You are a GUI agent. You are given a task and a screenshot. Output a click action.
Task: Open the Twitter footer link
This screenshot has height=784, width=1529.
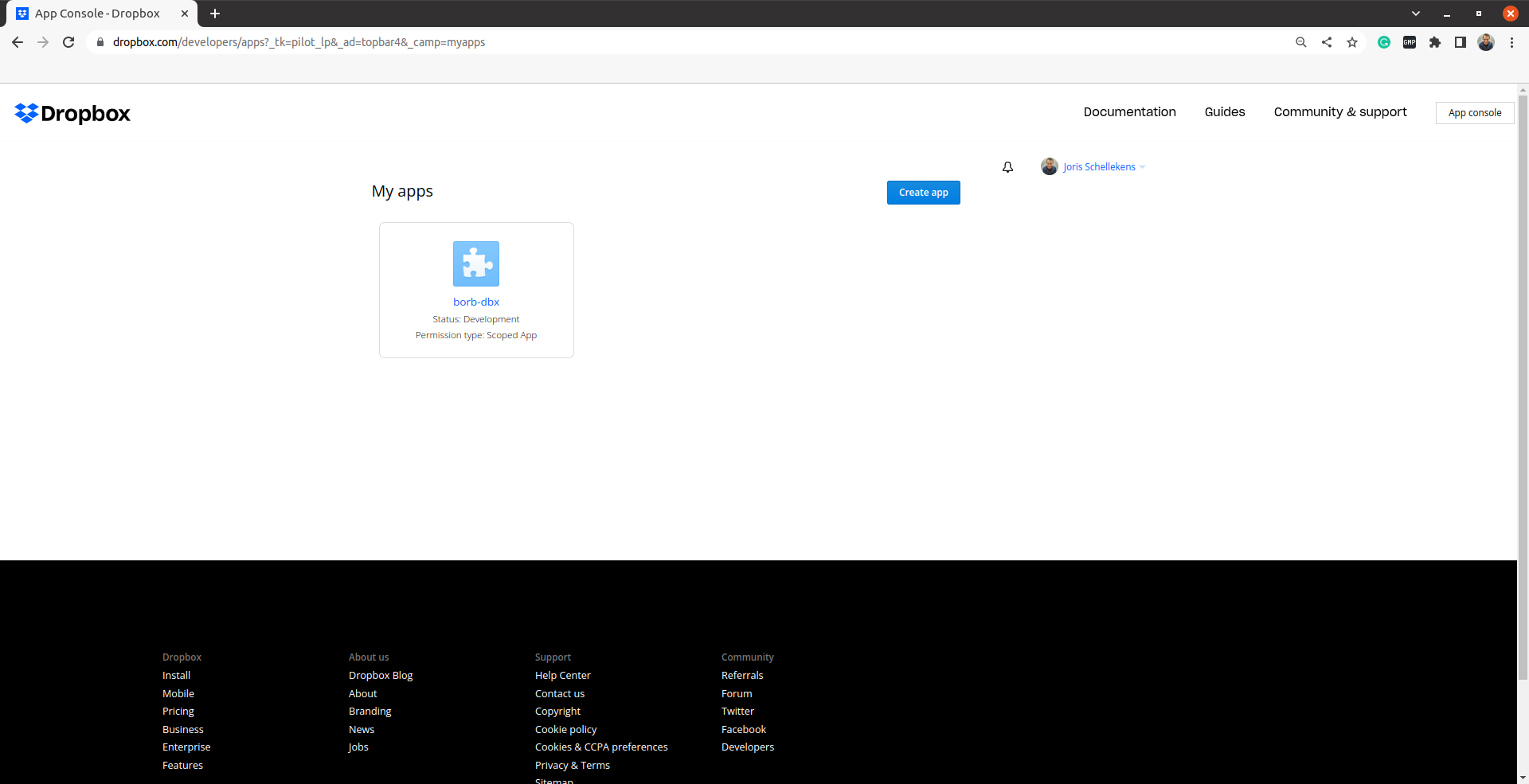click(737, 712)
